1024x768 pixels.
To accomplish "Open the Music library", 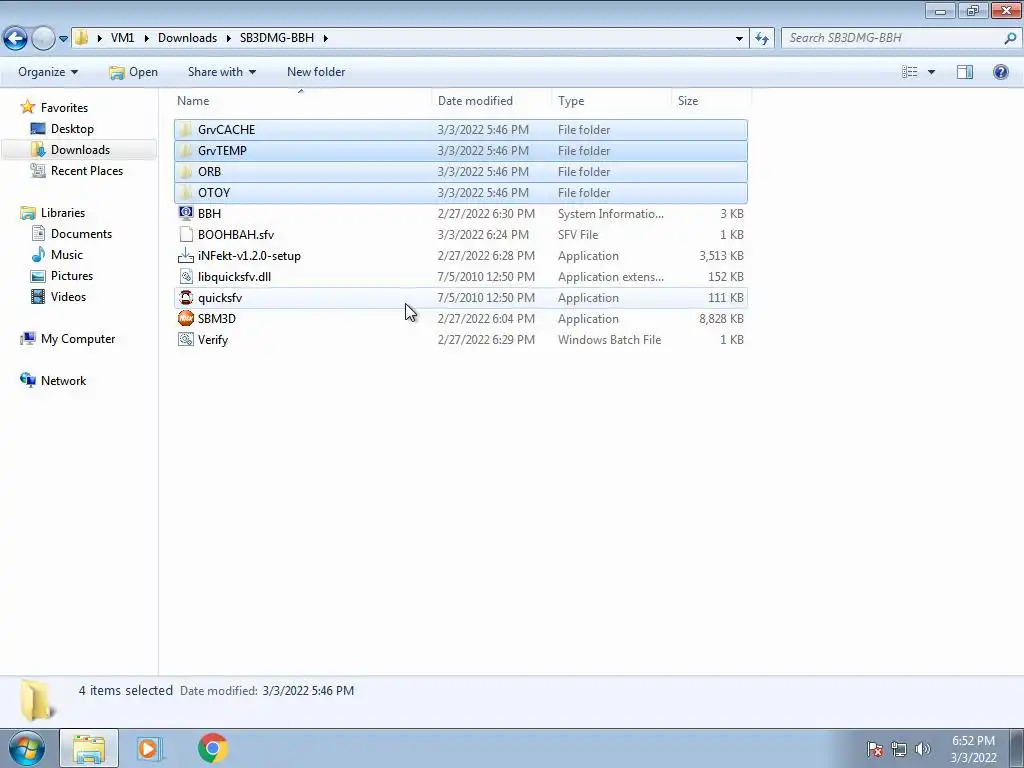I will (x=67, y=255).
